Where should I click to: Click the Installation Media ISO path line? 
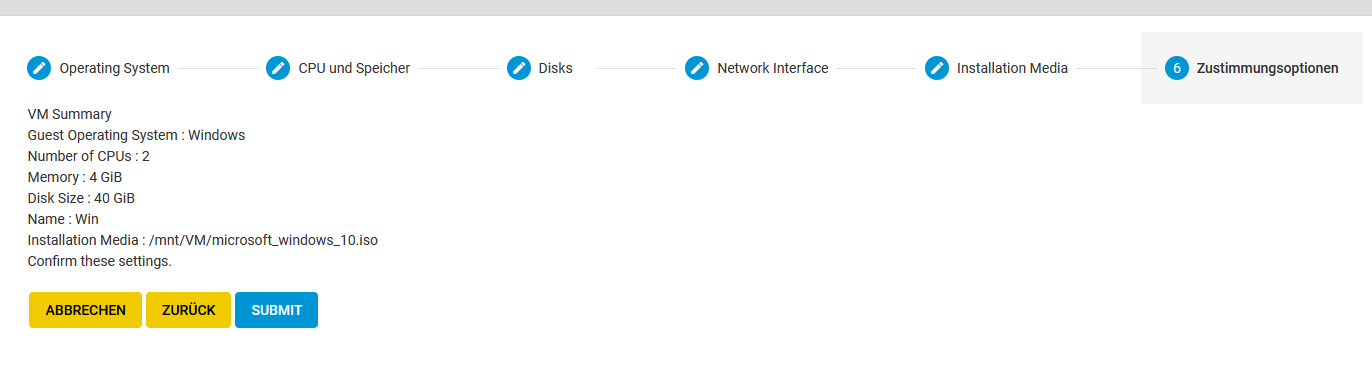(202, 240)
